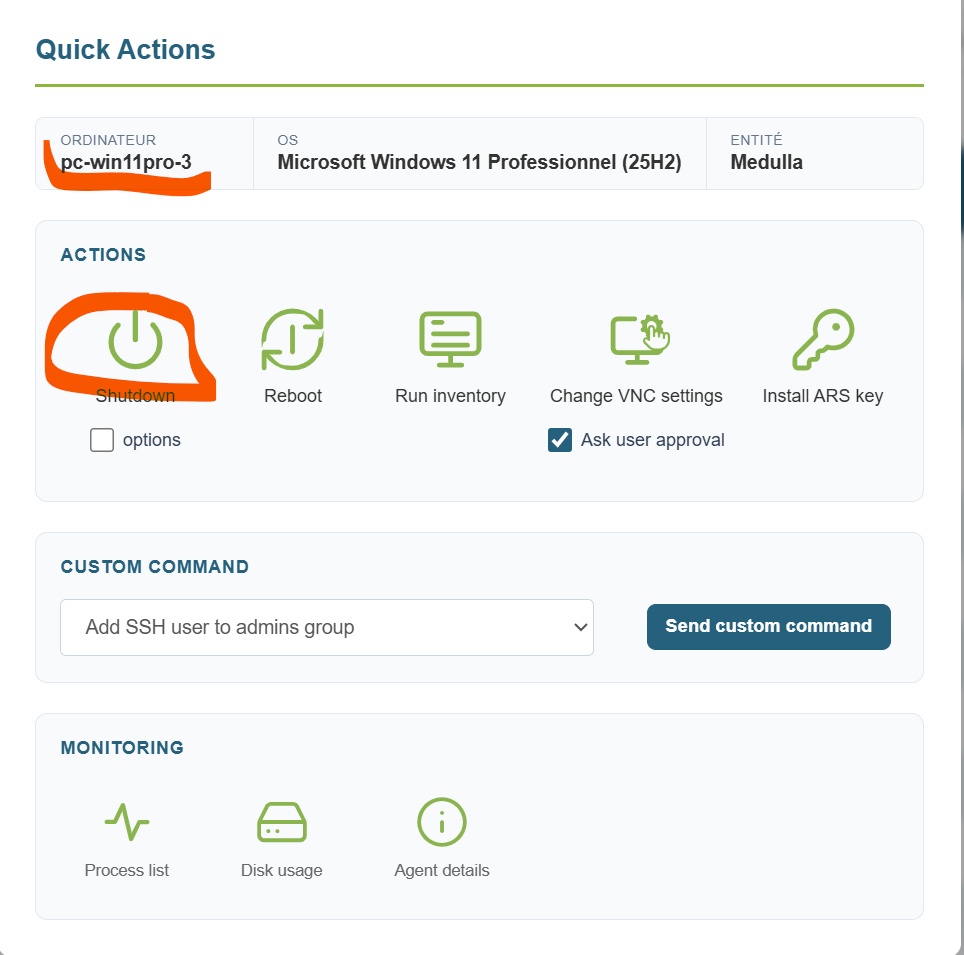Open the custom command dropdown list
Screen dimensions: 964x955
coord(326,628)
